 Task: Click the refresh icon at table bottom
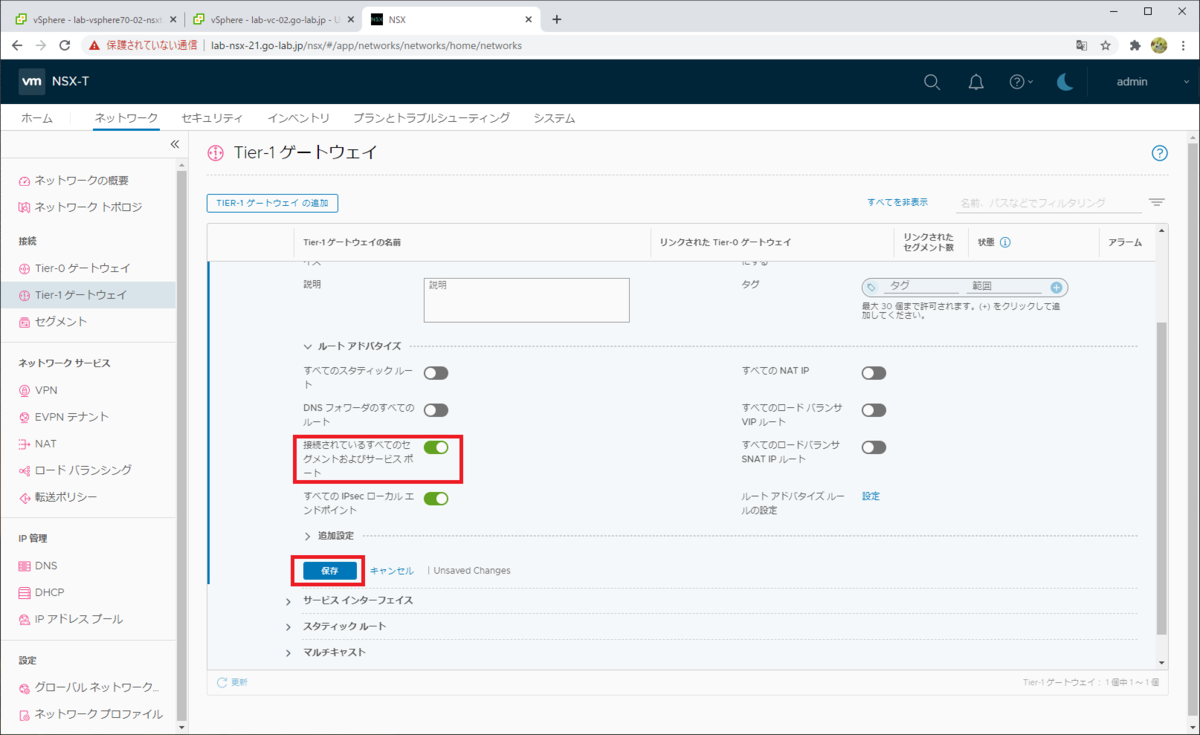tap(222, 682)
